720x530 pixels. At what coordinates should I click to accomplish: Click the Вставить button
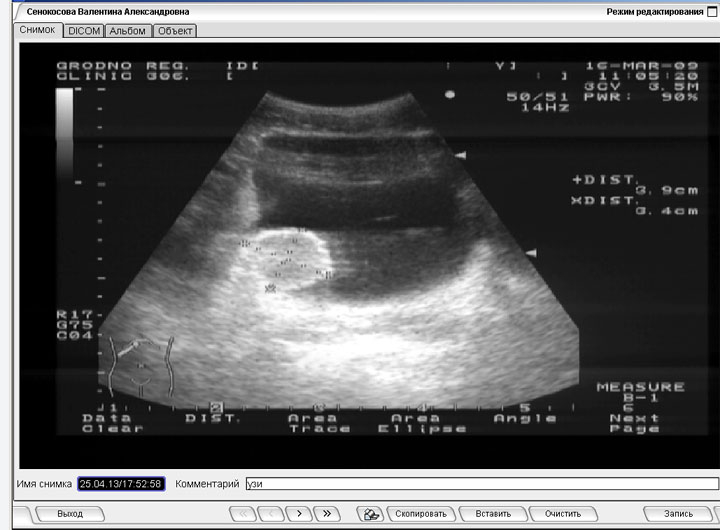pyautogui.click(x=493, y=513)
